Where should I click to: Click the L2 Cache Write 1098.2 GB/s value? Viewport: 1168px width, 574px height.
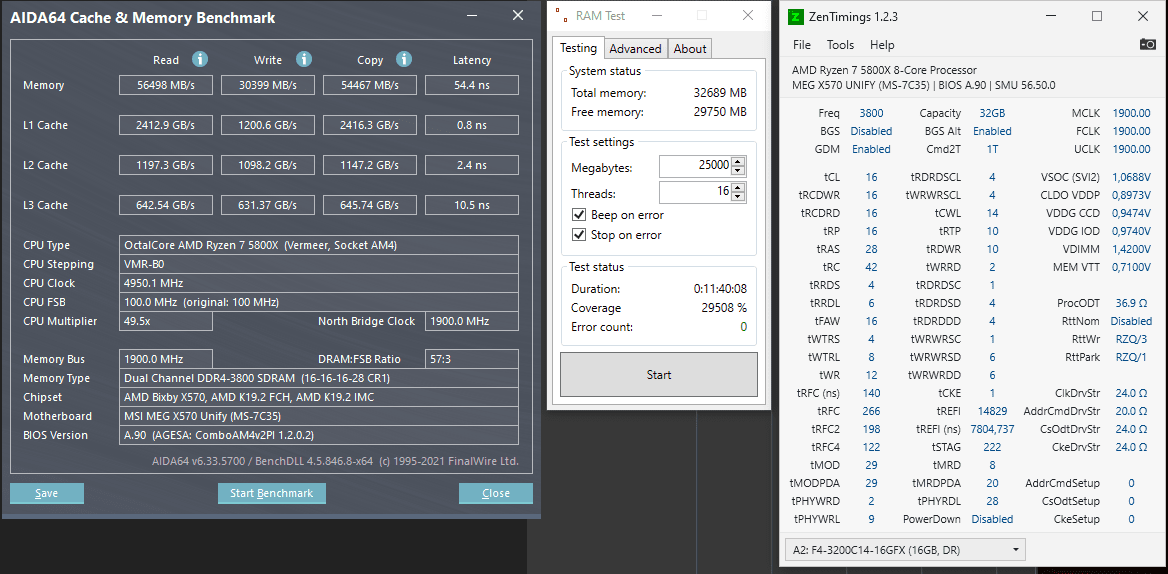(268, 165)
